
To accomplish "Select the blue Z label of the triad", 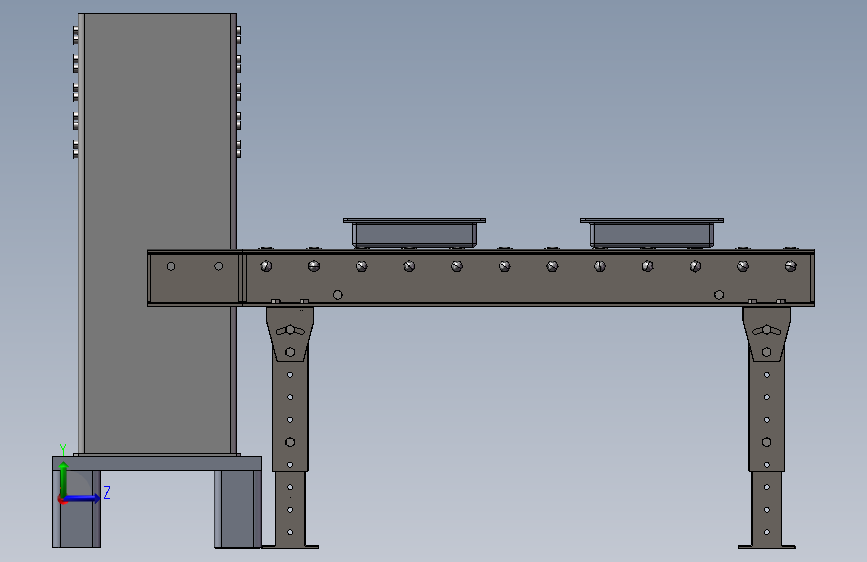I will click(107, 492).
